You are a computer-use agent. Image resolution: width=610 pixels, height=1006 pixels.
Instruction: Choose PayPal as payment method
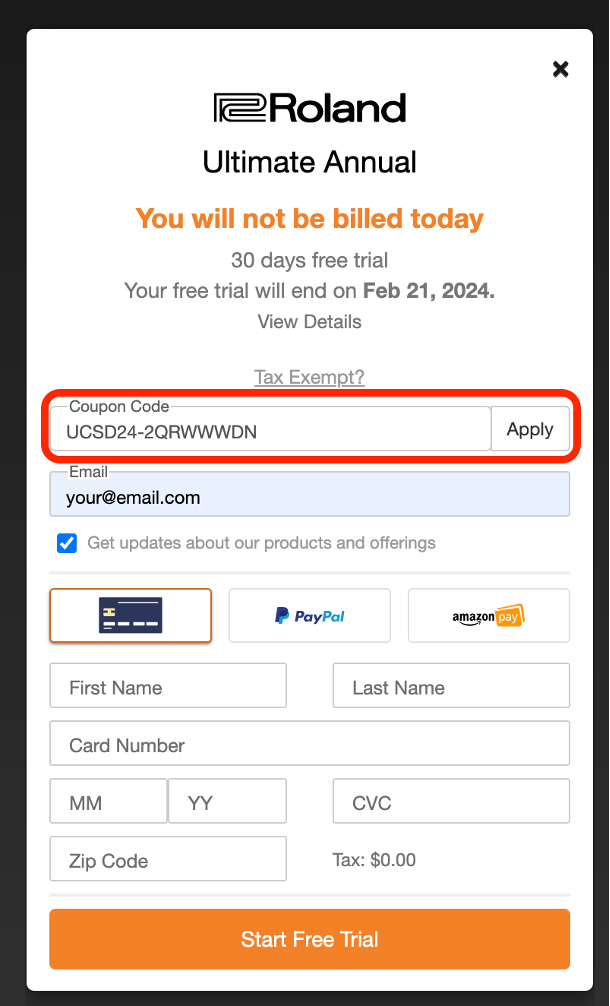309,615
